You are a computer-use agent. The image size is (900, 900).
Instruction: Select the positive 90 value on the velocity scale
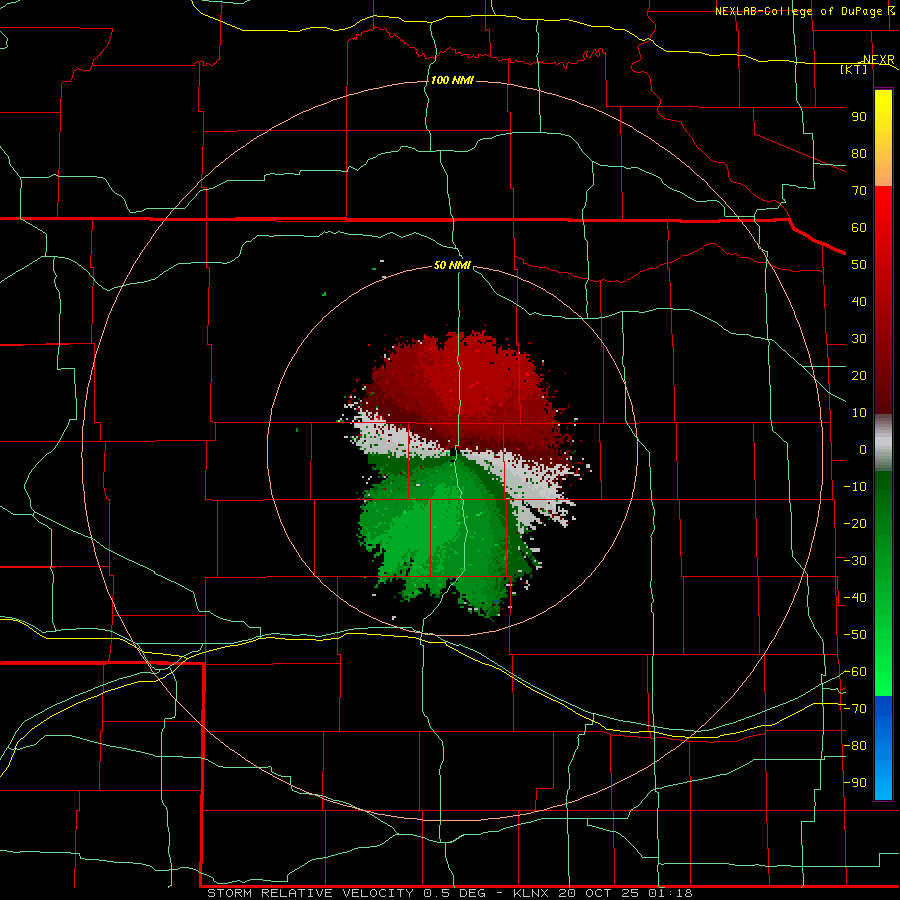(859, 117)
